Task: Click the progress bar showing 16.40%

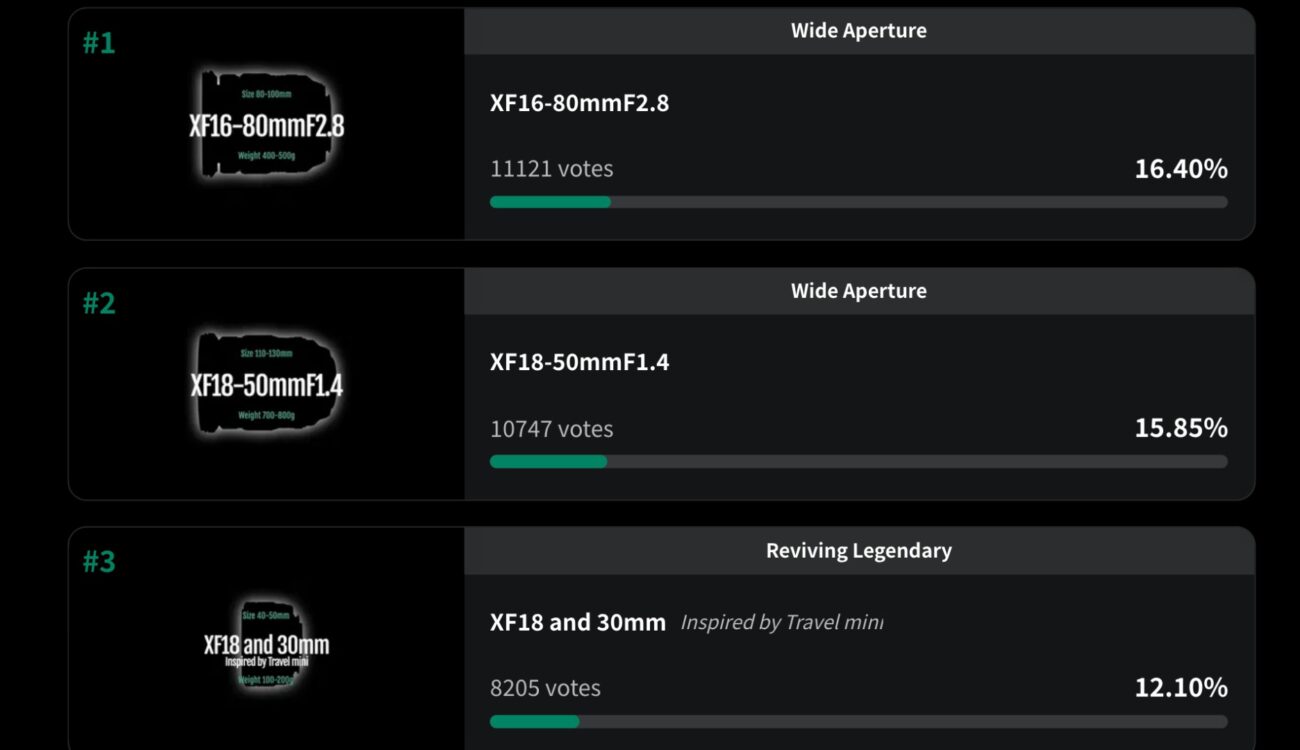Action: tap(858, 202)
